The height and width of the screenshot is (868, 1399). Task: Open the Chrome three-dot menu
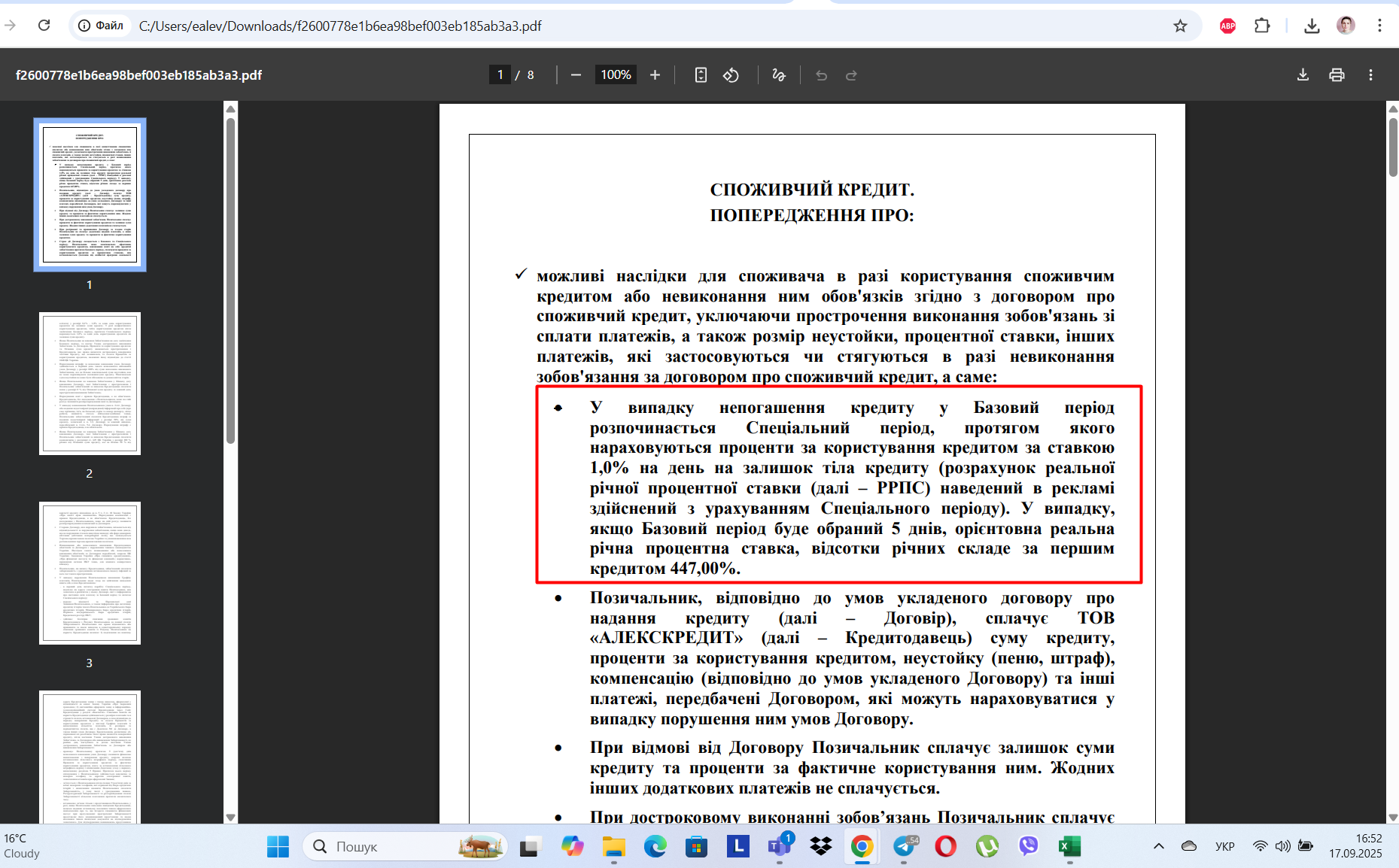(1379, 26)
